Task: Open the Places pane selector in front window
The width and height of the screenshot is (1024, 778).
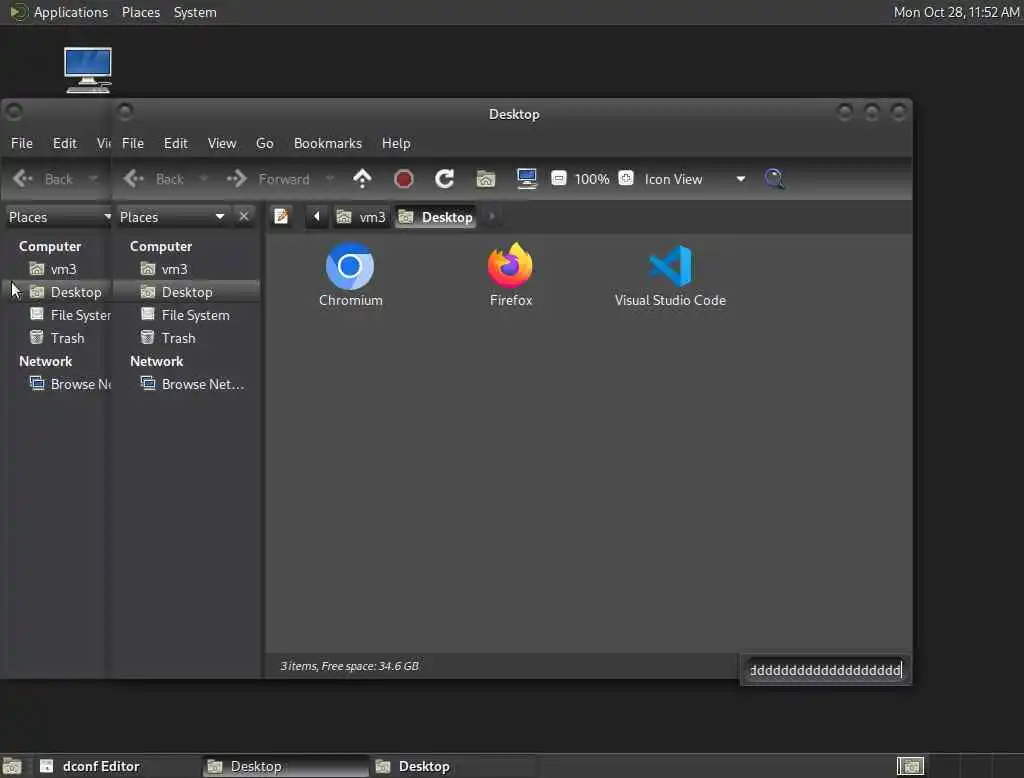Action: [x=172, y=217]
